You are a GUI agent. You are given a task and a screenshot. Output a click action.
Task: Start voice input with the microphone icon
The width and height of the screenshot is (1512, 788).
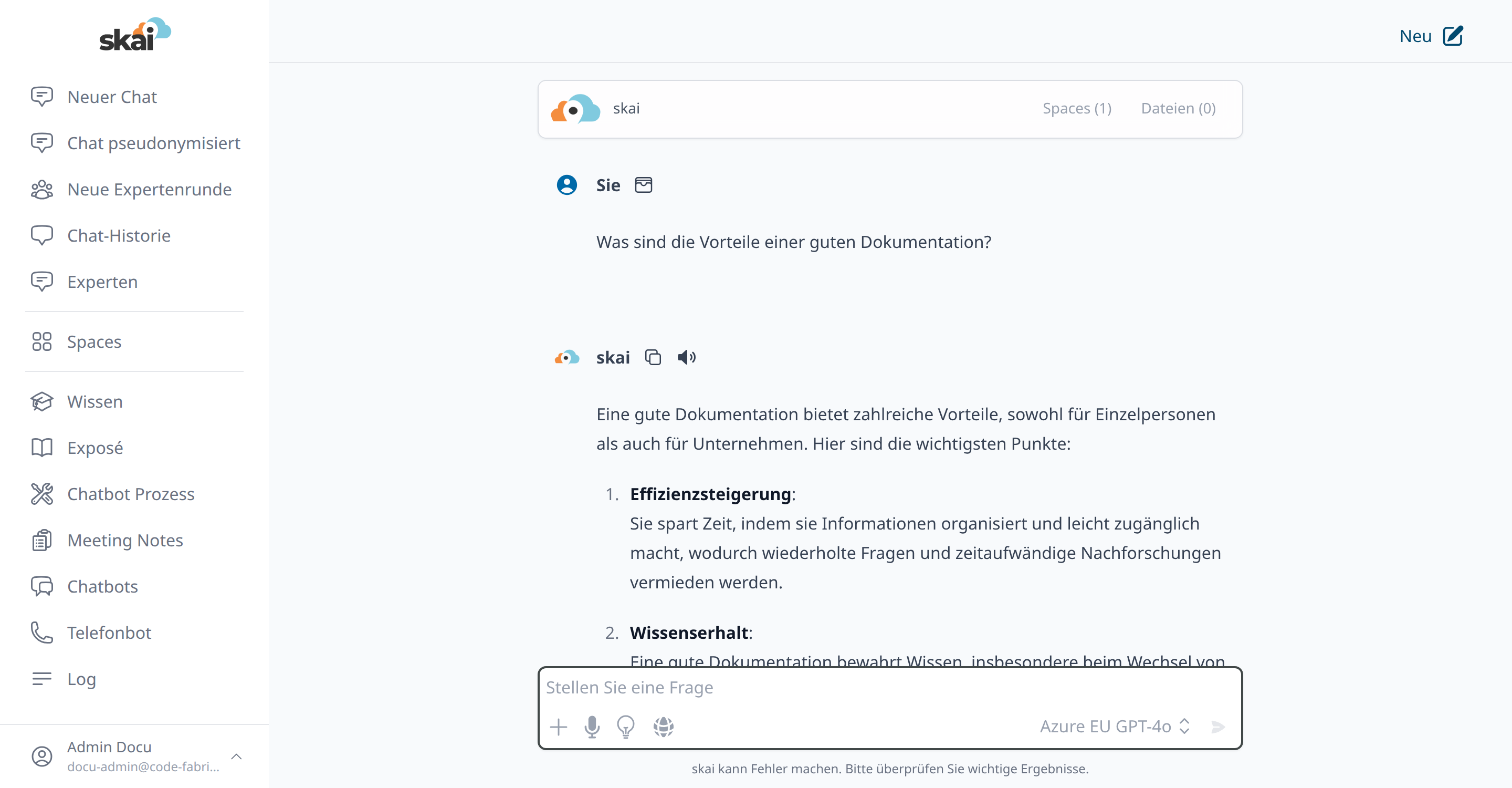tap(592, 727)
